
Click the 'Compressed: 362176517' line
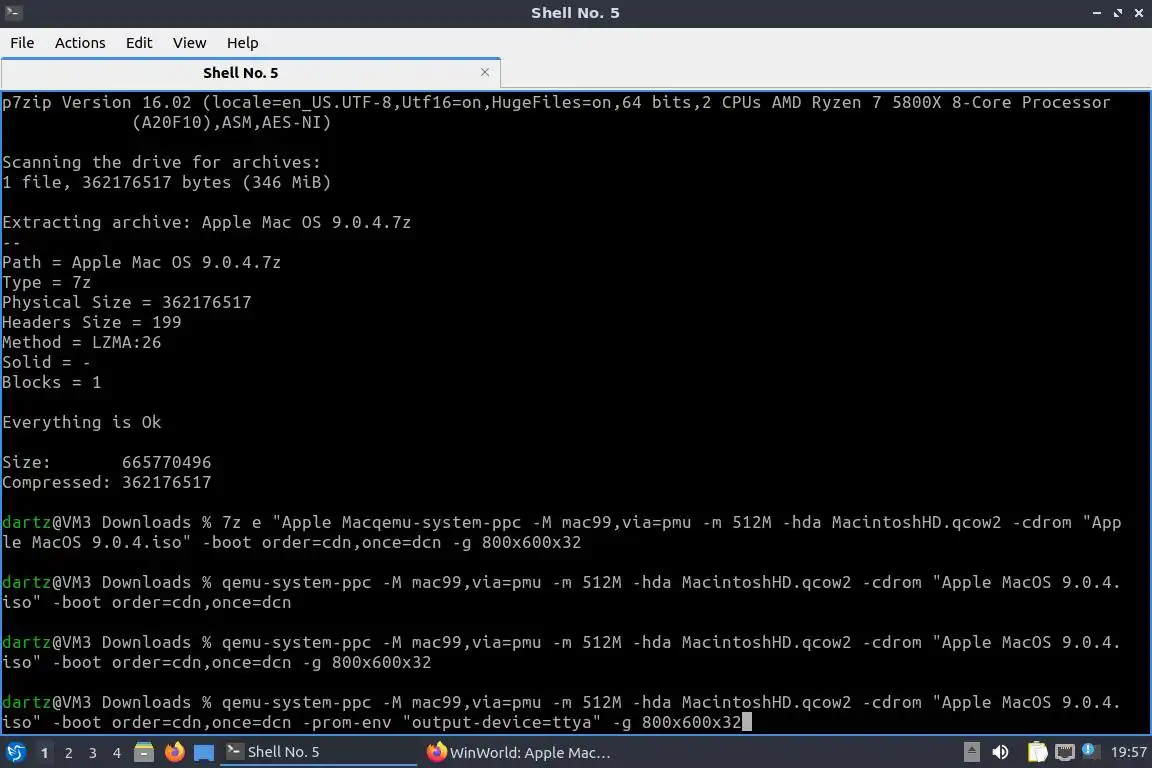point(107,482)
